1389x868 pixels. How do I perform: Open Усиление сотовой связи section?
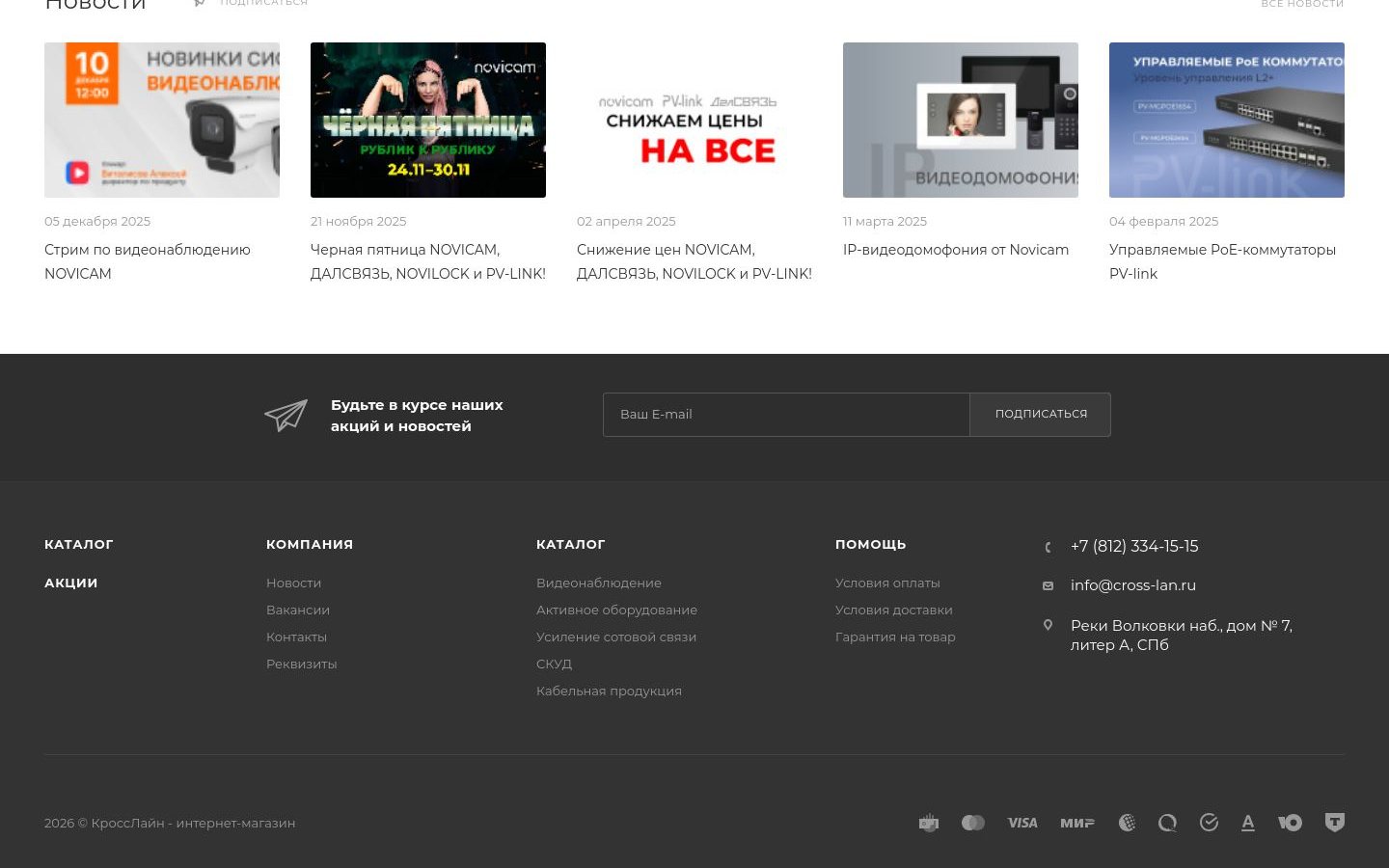(x=616, y=637)
